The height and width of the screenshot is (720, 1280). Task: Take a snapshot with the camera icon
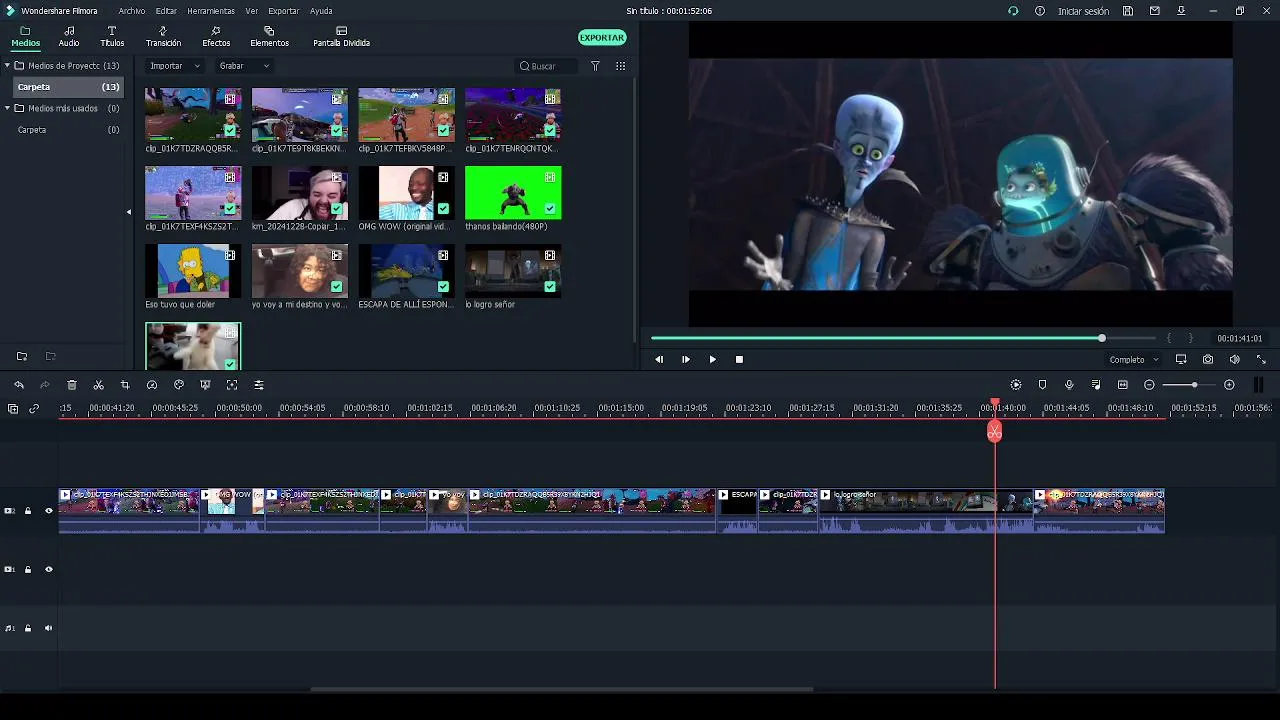pos(1208,359)
